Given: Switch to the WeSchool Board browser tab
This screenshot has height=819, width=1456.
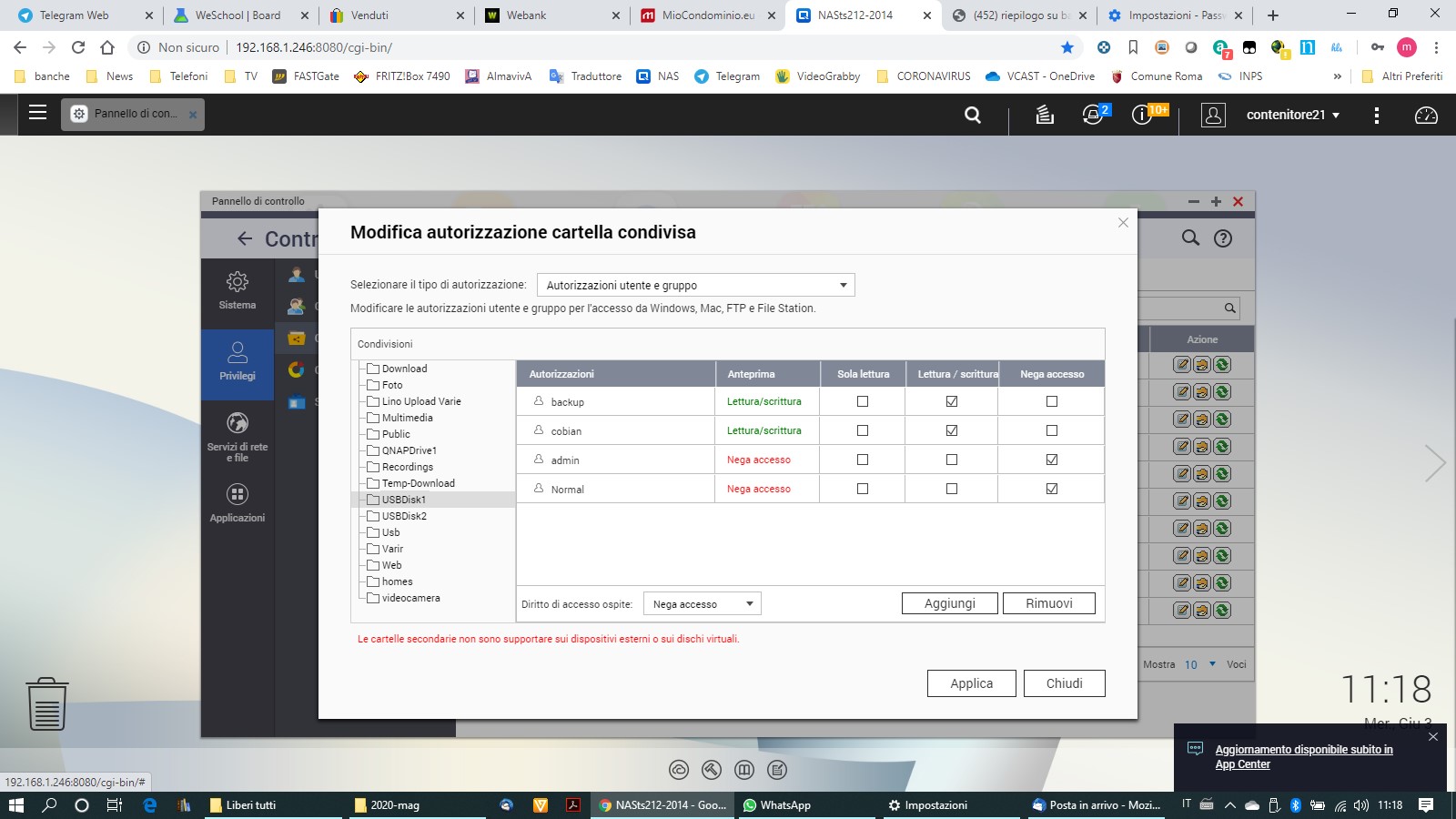Looking at the screenshot, I should 238,15.
